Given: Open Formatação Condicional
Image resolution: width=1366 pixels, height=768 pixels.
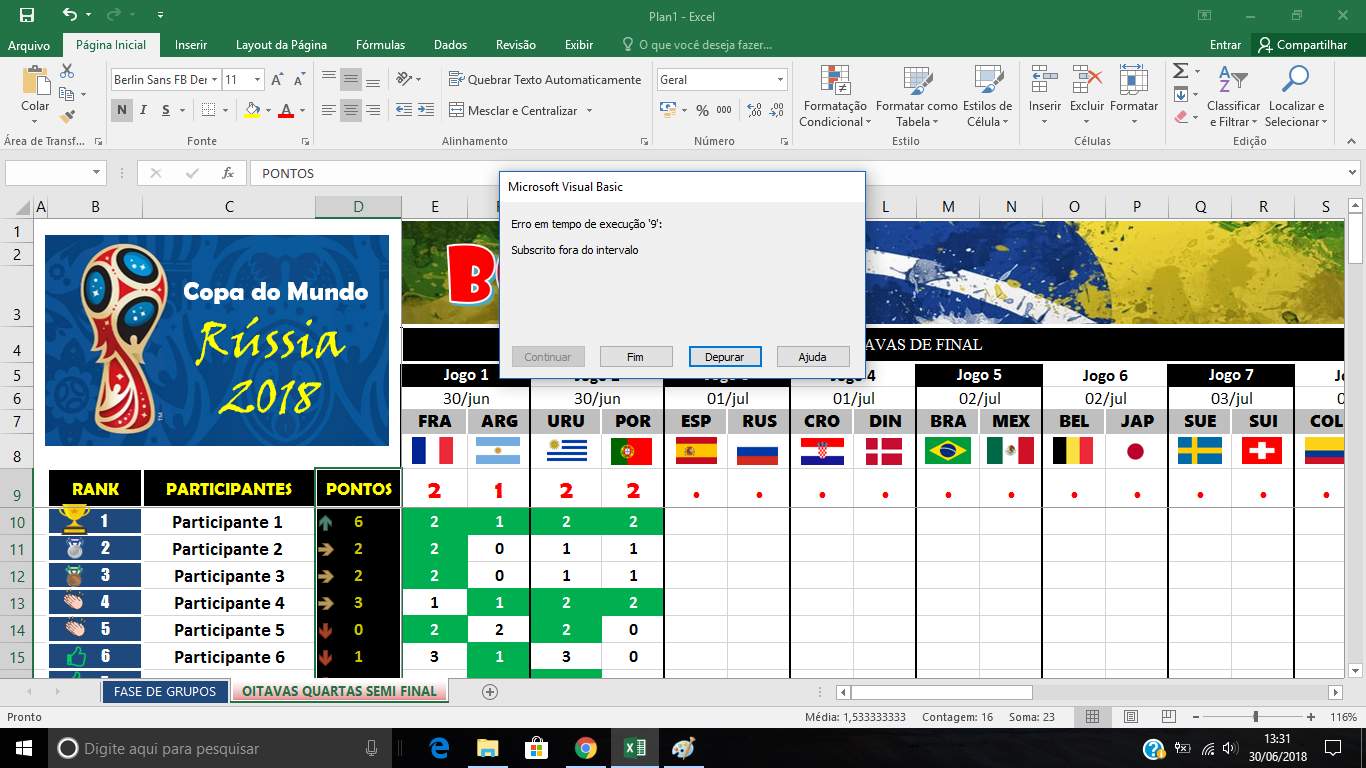Looking at the screenshot, I should [835, 97].
